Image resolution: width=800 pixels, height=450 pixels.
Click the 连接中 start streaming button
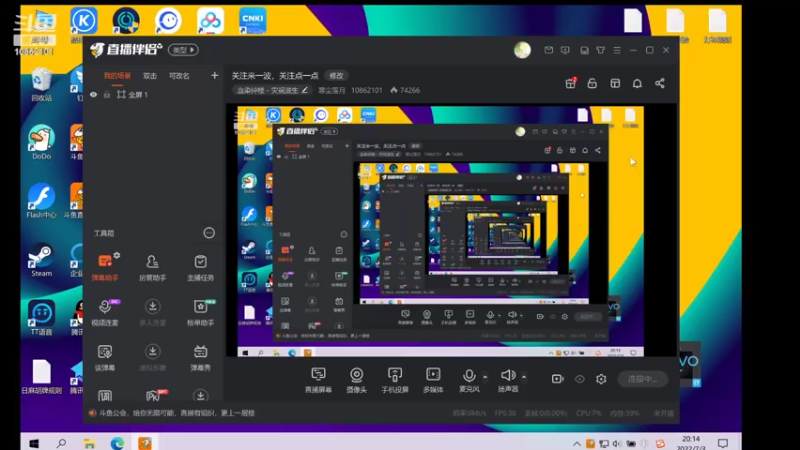click(x=643, y=379)
